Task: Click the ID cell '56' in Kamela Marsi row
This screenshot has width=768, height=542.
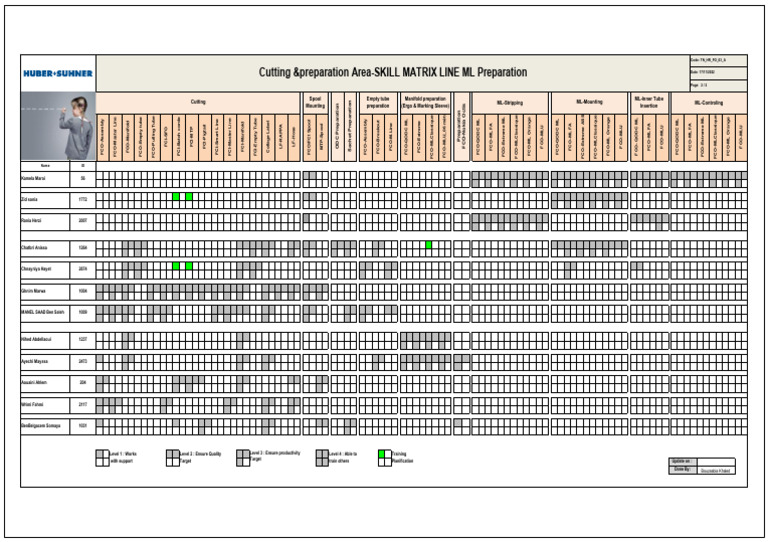Action: click(x=83, y=179)
